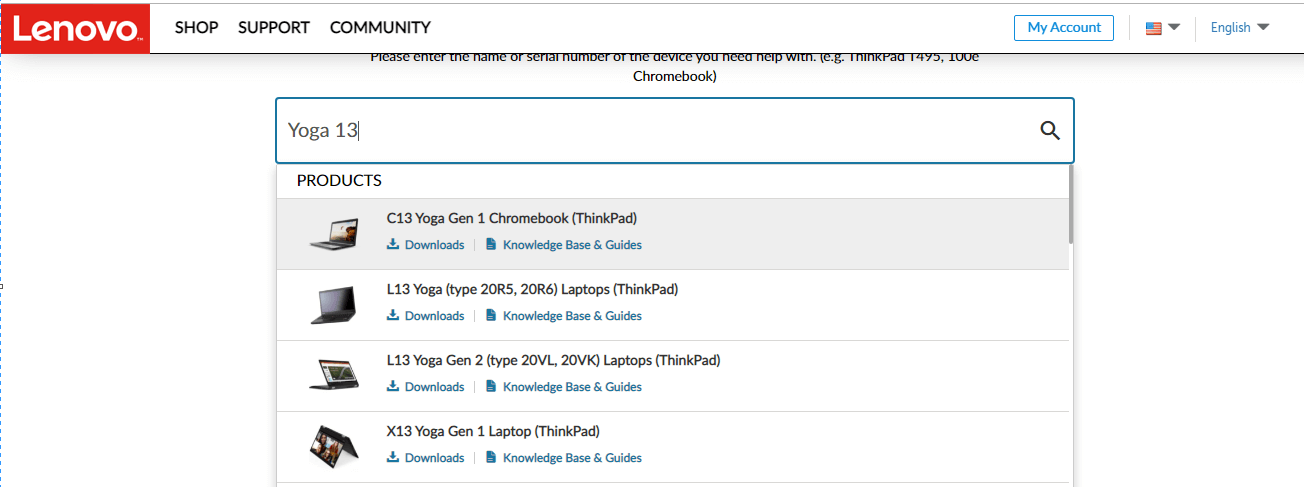Open Knowledge Base & Guides for C13 Yoga
The width and height of the screenshot is (1304, 487).
click(572, 244)
